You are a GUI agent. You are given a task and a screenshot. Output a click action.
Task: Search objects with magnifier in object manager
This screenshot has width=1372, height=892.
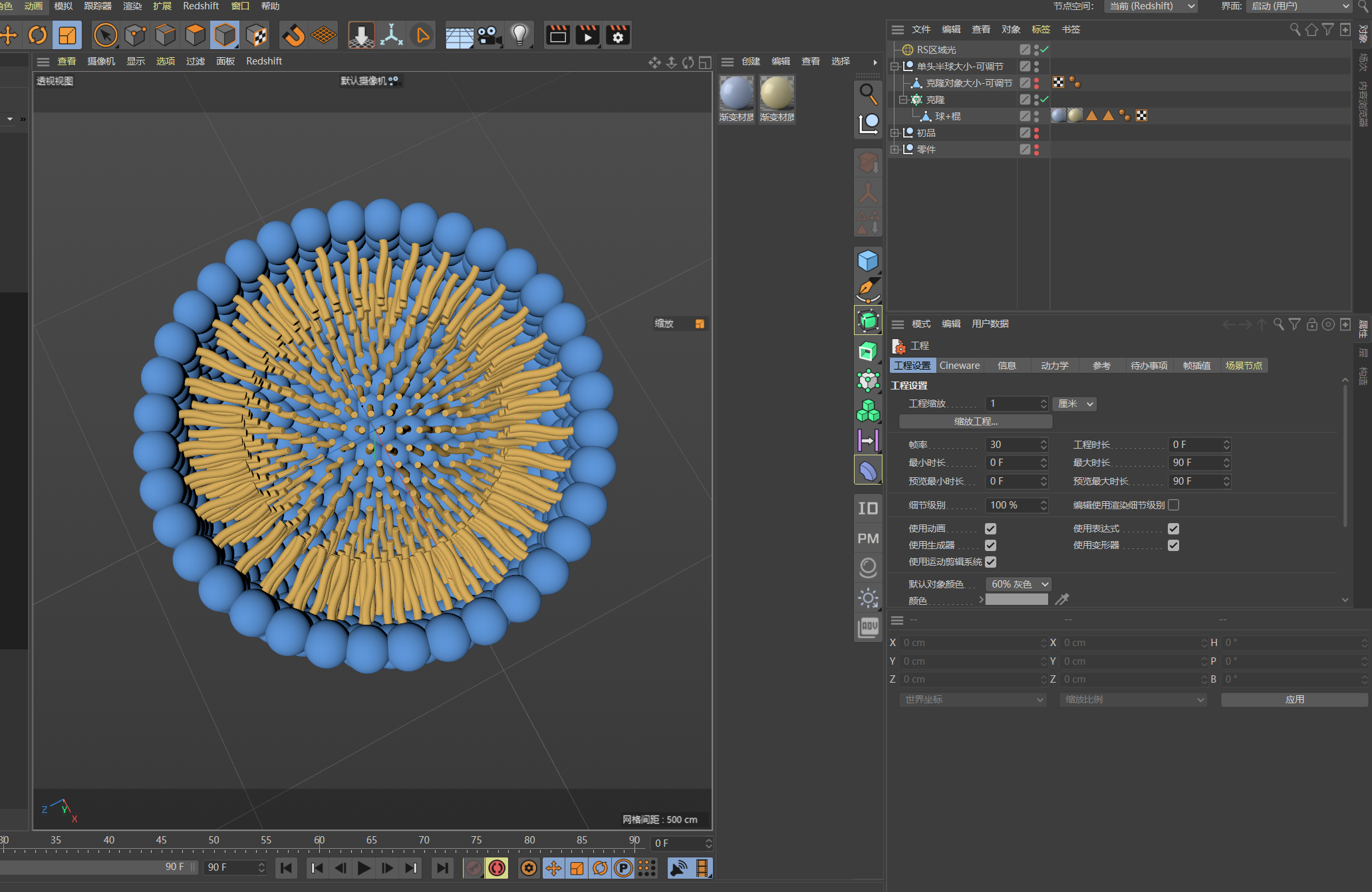(1295, 29)
